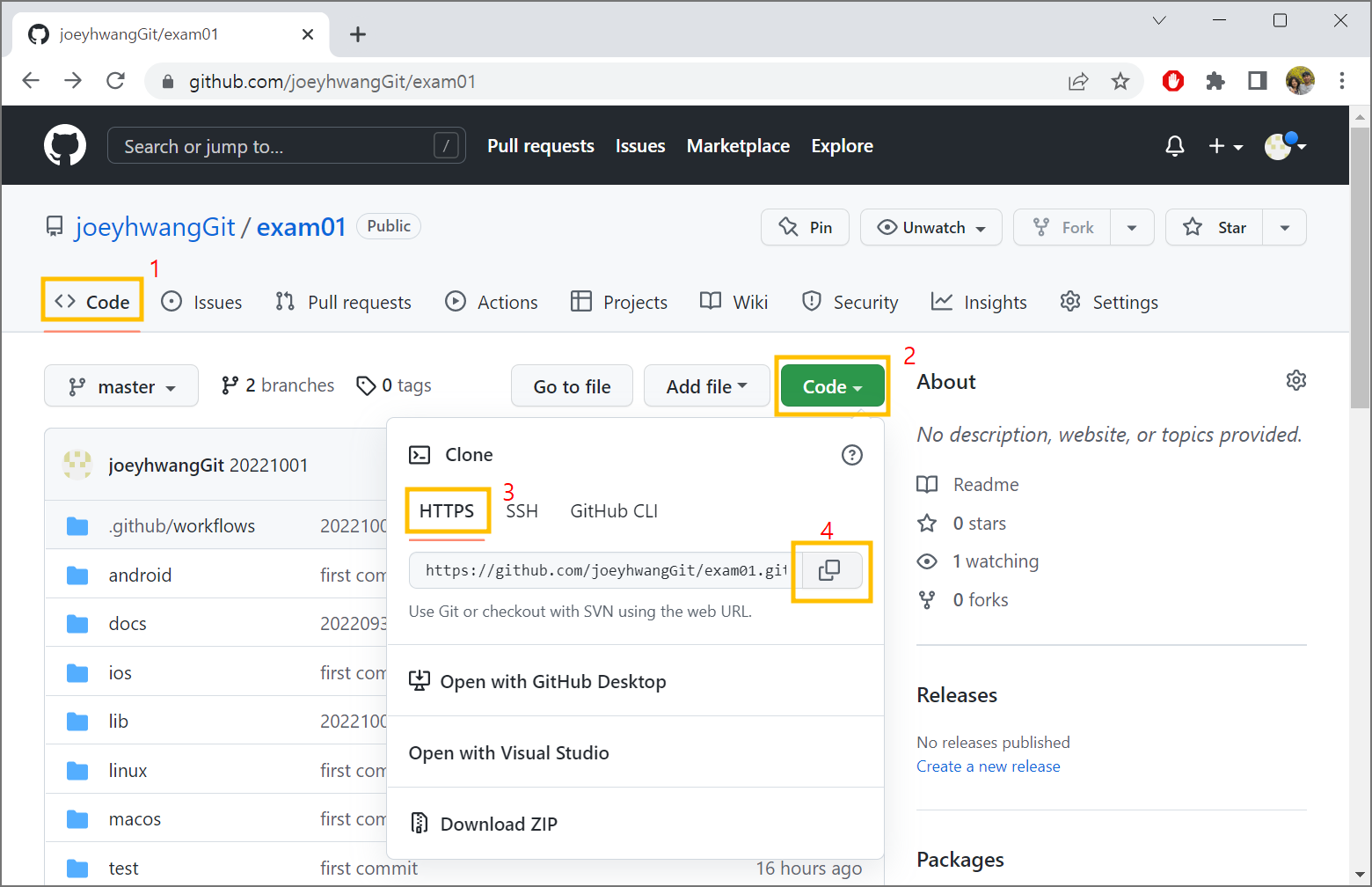The image size is (1372, 887).
Task: Expand the Star lists arrow
Action: click(x=1285, y=227)
